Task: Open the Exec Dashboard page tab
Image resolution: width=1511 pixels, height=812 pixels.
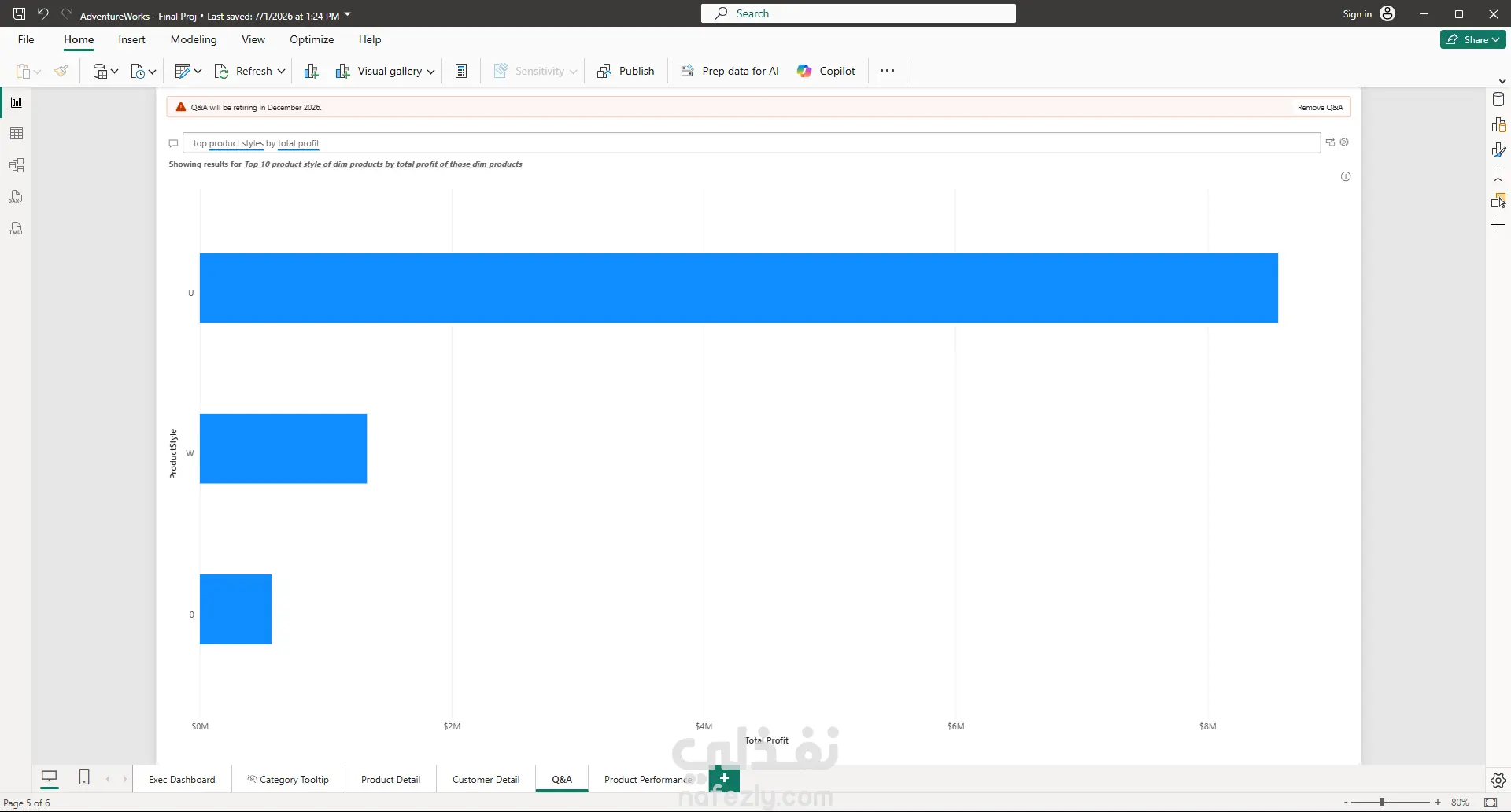Action: [182, 780]
